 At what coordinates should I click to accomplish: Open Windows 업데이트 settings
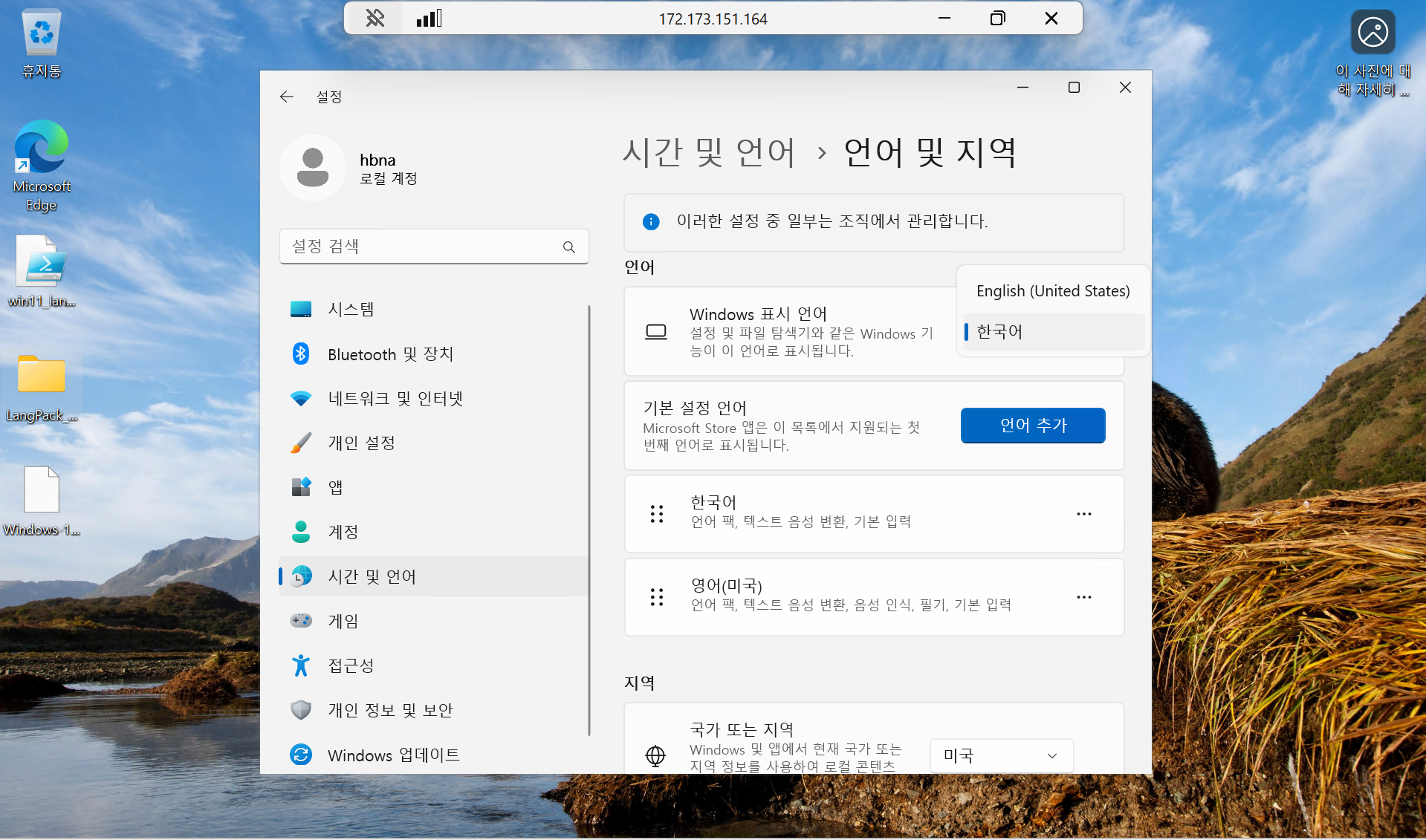pyautogui.click(x=433, y=755)
